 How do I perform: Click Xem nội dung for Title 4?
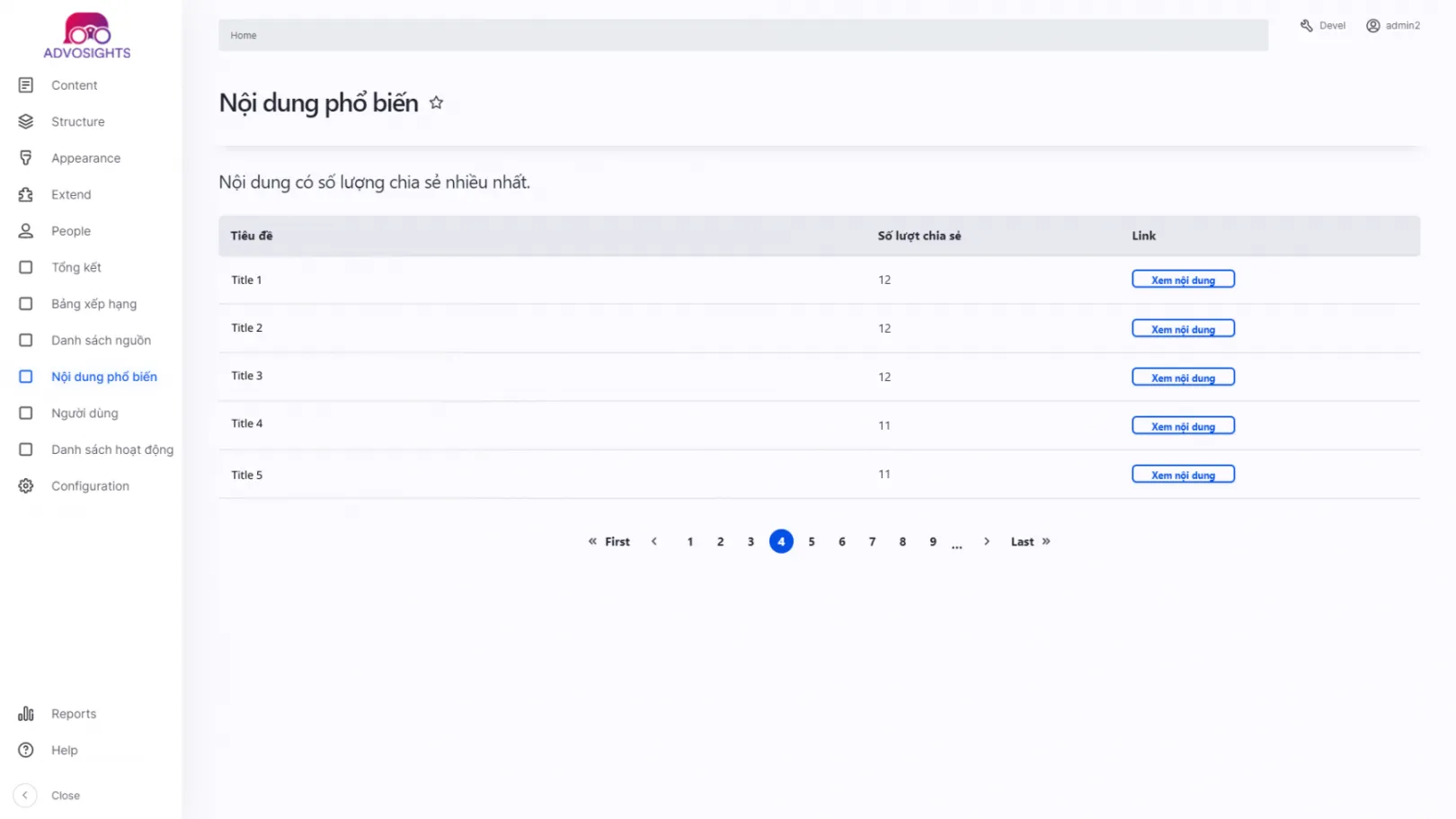tap(1183, 426)
